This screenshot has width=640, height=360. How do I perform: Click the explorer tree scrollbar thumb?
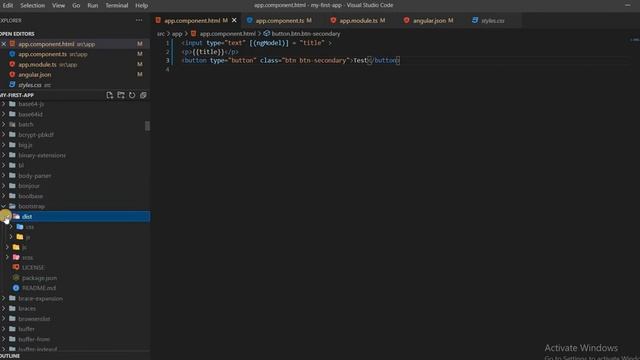[x=147, y=126]
